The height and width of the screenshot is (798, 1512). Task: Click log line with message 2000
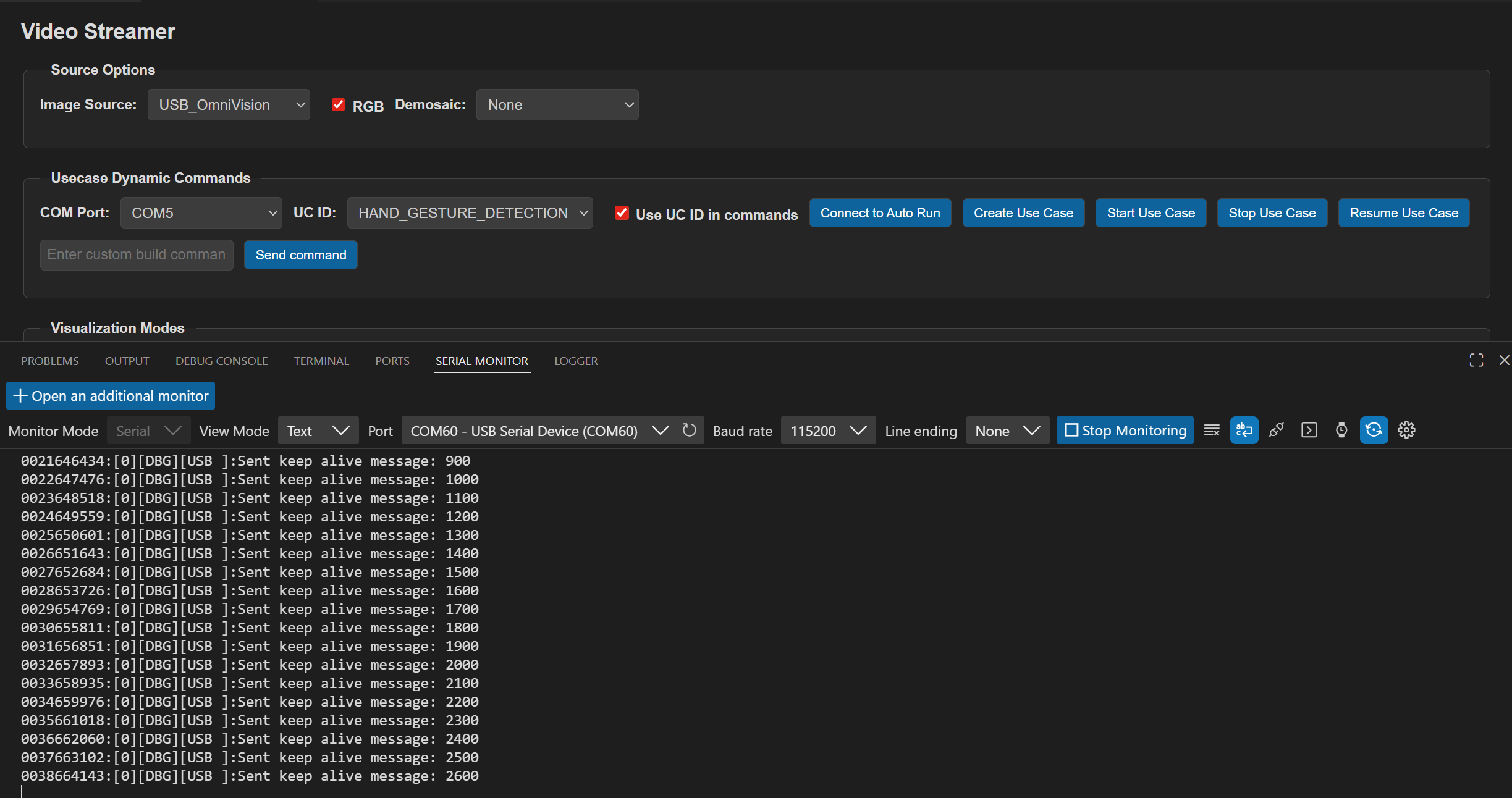pyautogui.click(x=250, y=665)
